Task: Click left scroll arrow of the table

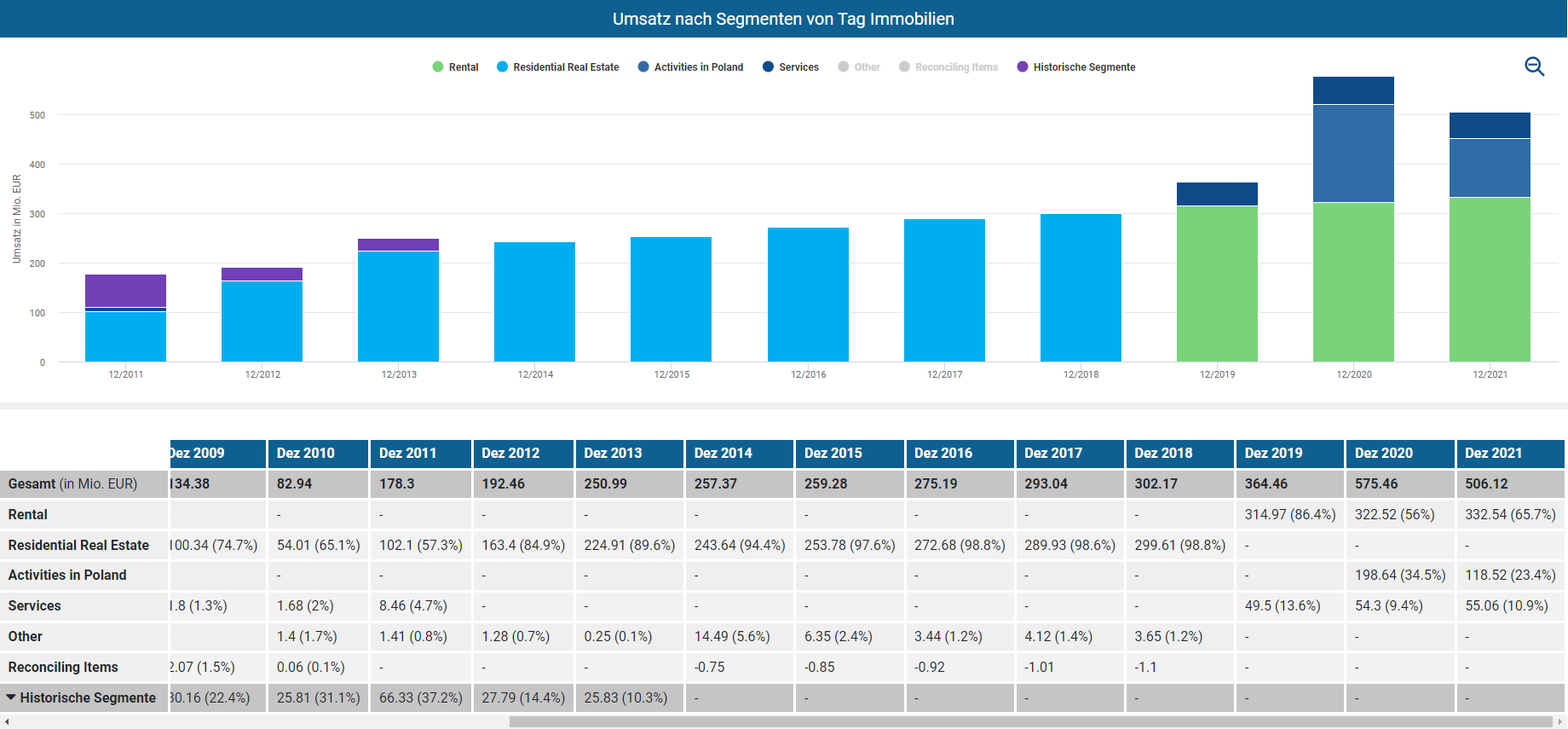Action: pyautogui.click(x=7, y=722)
